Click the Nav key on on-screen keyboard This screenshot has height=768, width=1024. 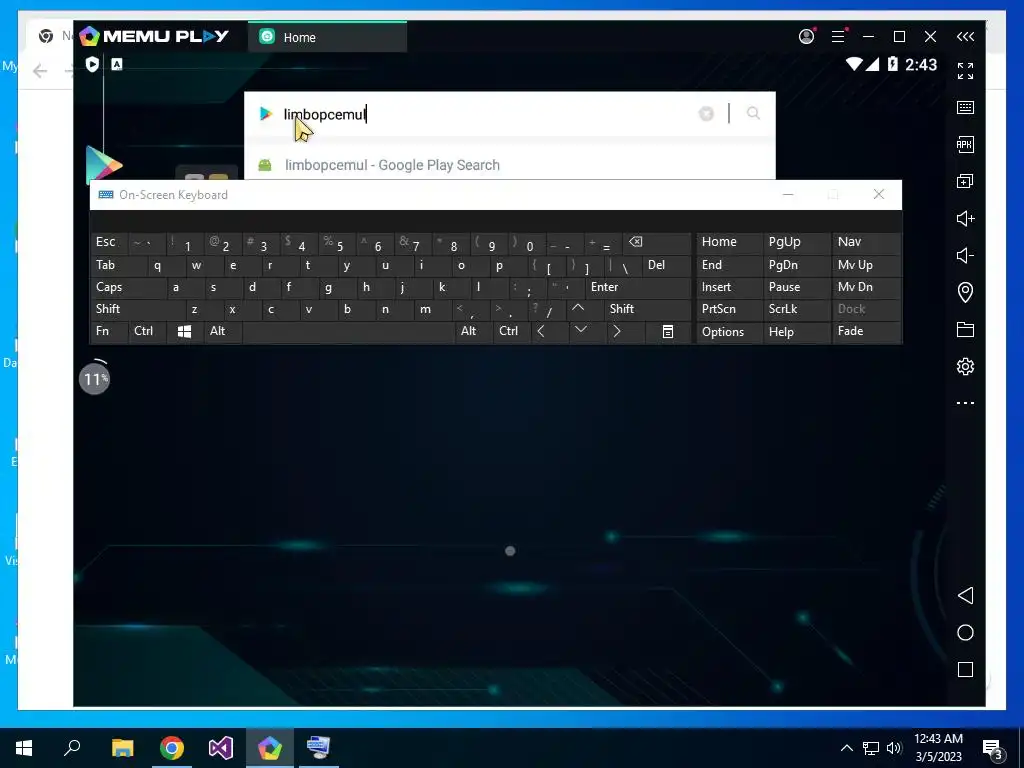pos(867,243)
